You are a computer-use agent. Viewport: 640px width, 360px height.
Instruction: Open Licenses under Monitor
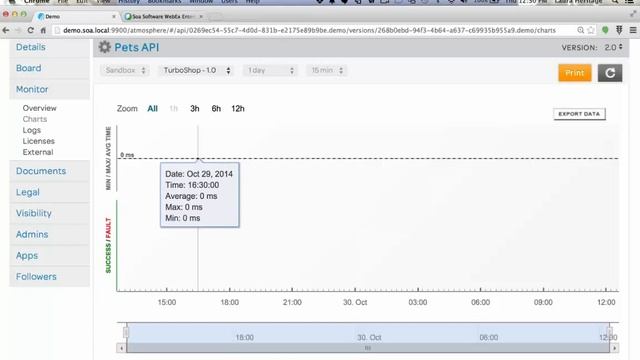[38, 141]
